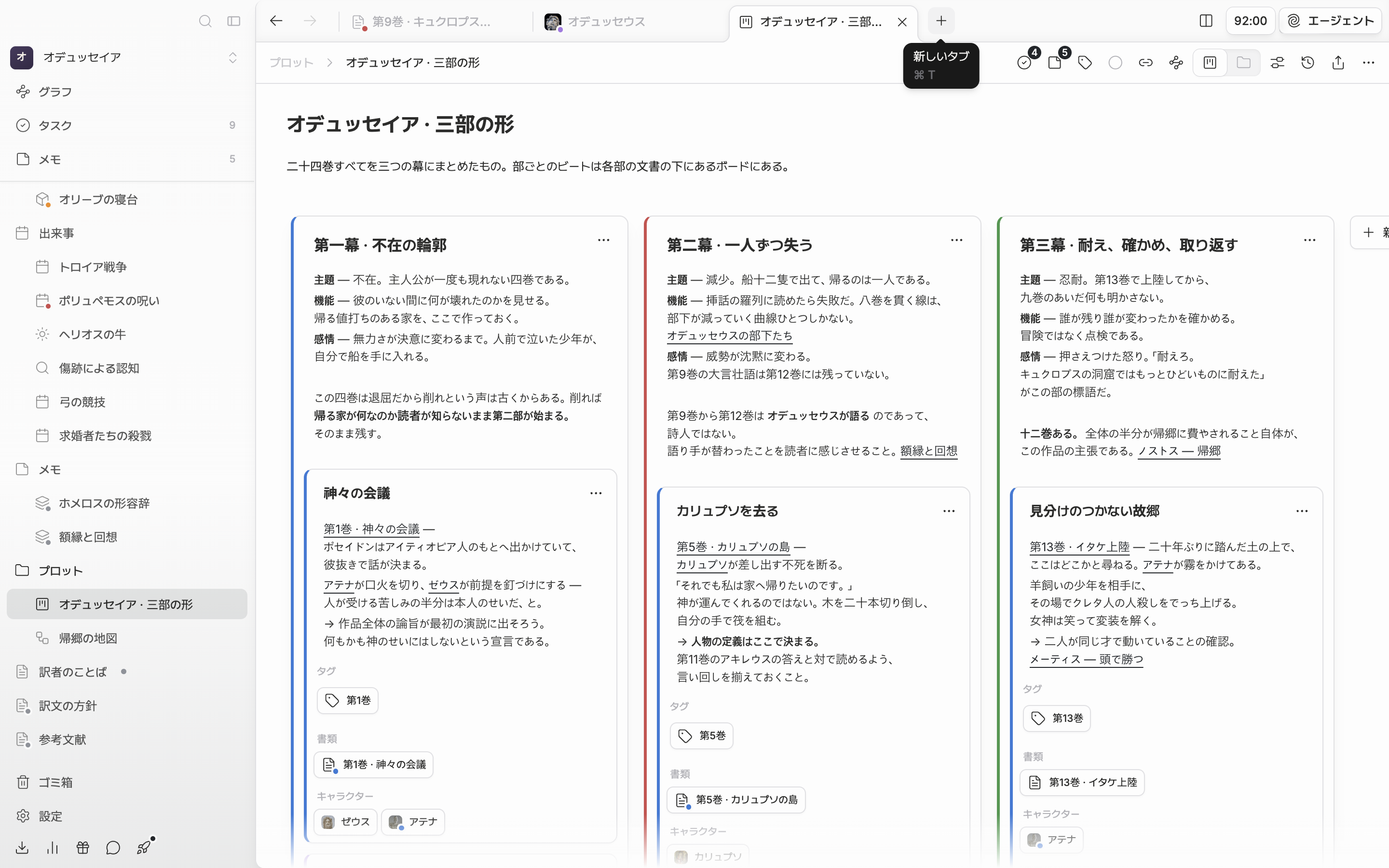This screenshot has width=1389, height=868.
Task: Open the toolbar more options ellipsis
Action: point(1368,63)
